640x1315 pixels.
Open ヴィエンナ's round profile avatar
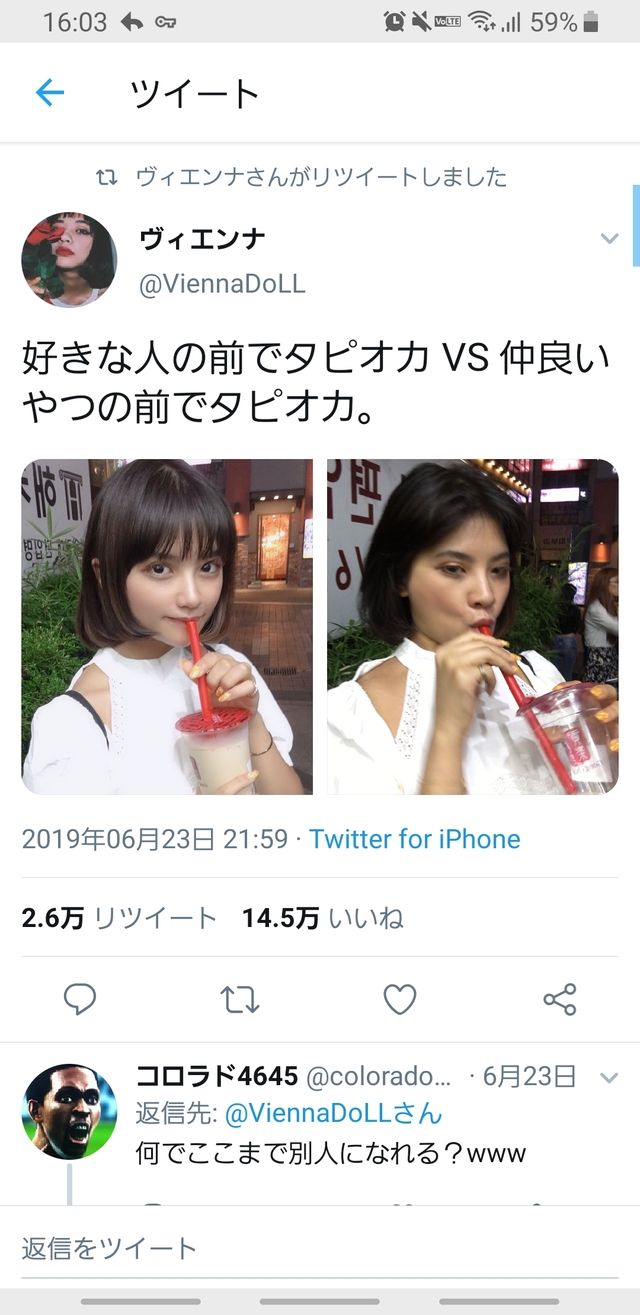69,259
